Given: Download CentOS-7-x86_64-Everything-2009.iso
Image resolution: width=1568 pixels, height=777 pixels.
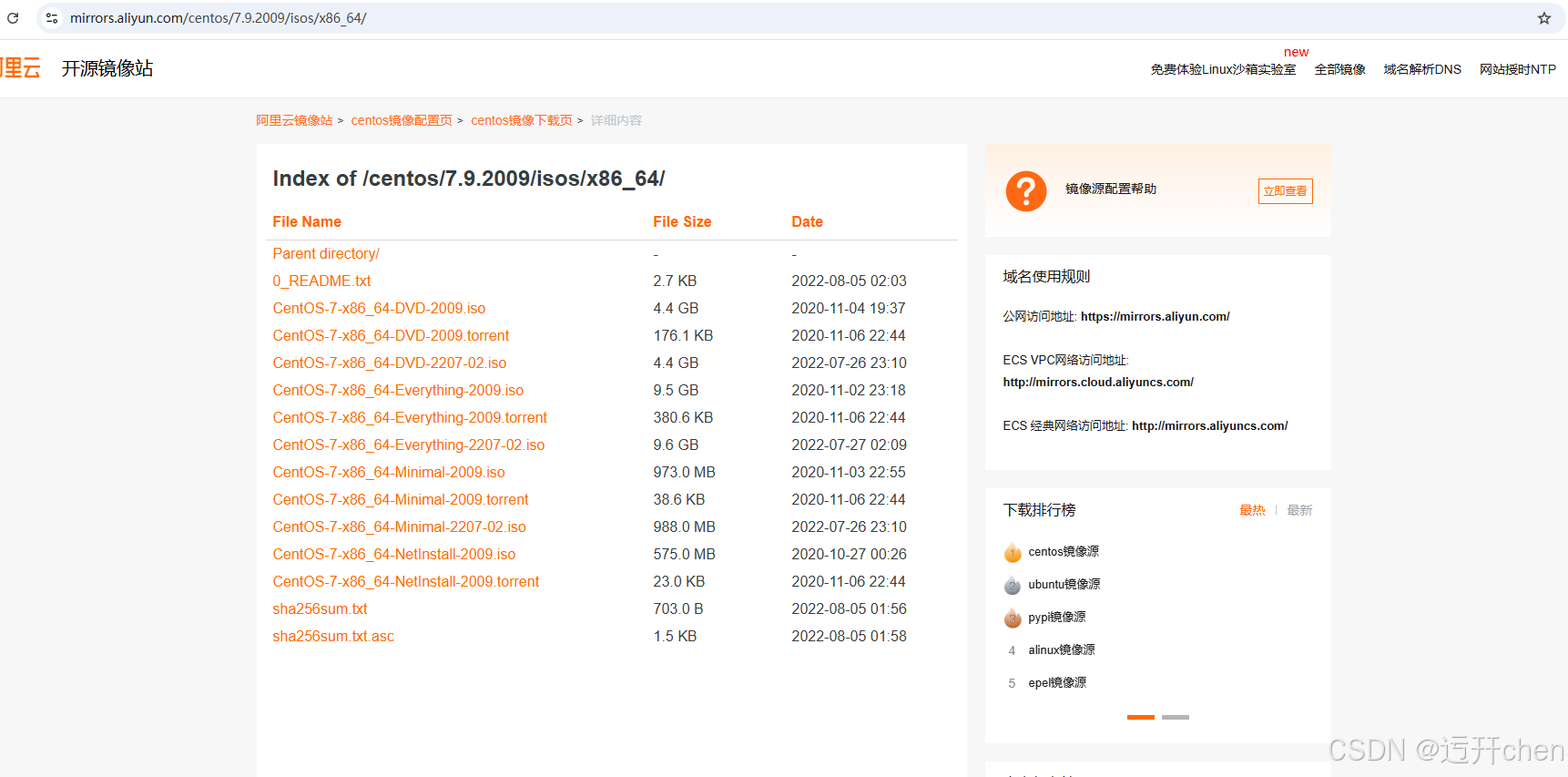Looking at the screenshot, I should (x=398, y=391).
